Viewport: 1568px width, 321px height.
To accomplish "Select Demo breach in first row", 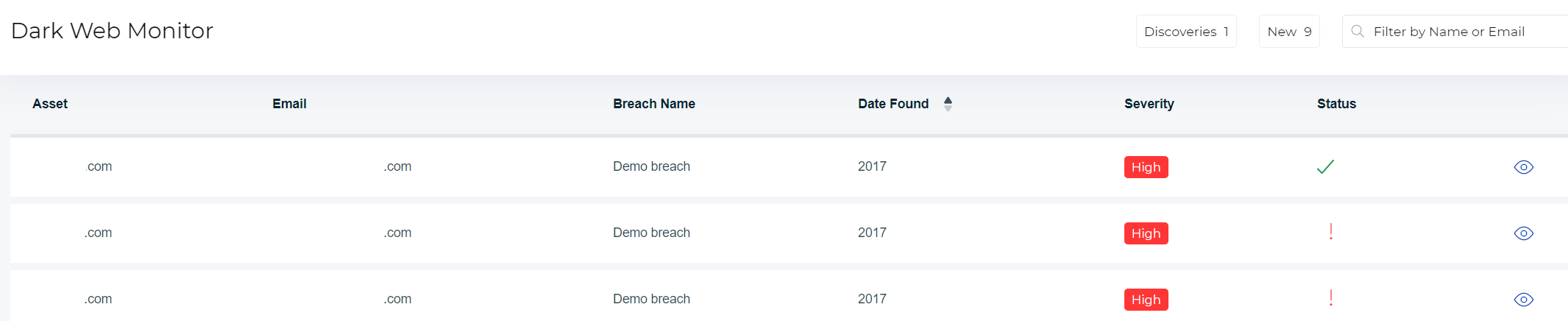I will coord(651,166).
